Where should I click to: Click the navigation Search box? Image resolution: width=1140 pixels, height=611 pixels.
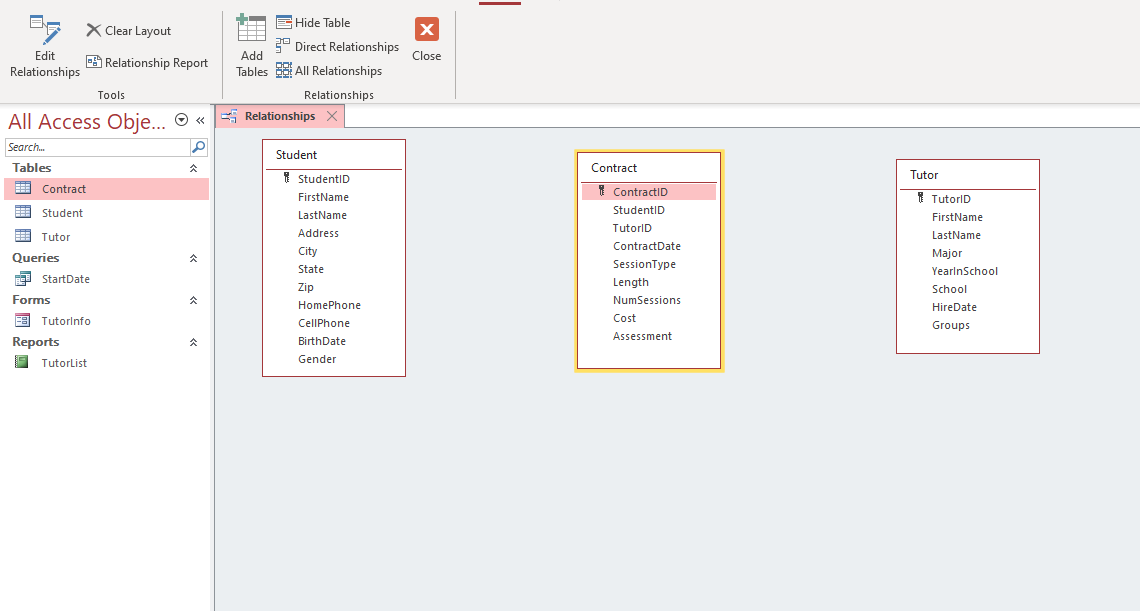[97, 147]
